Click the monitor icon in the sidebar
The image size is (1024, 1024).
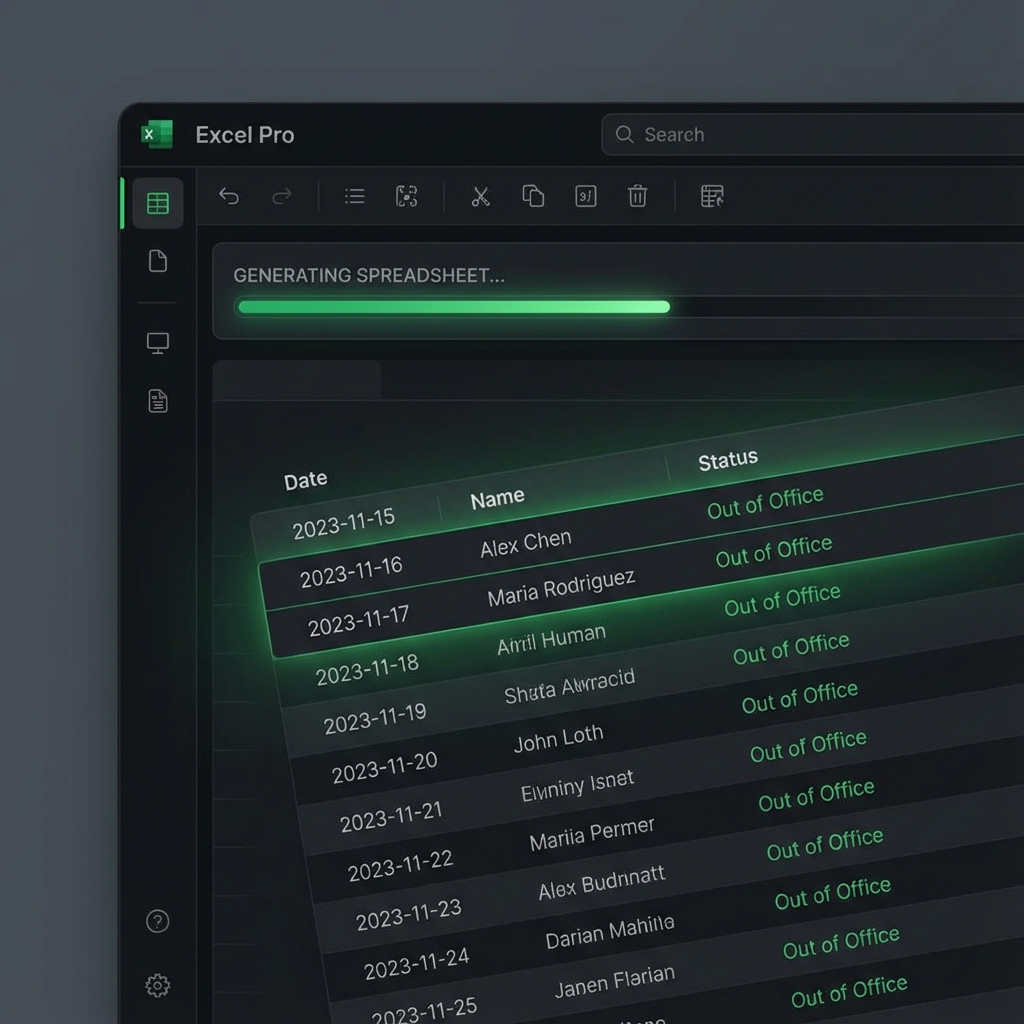point(156,342)
